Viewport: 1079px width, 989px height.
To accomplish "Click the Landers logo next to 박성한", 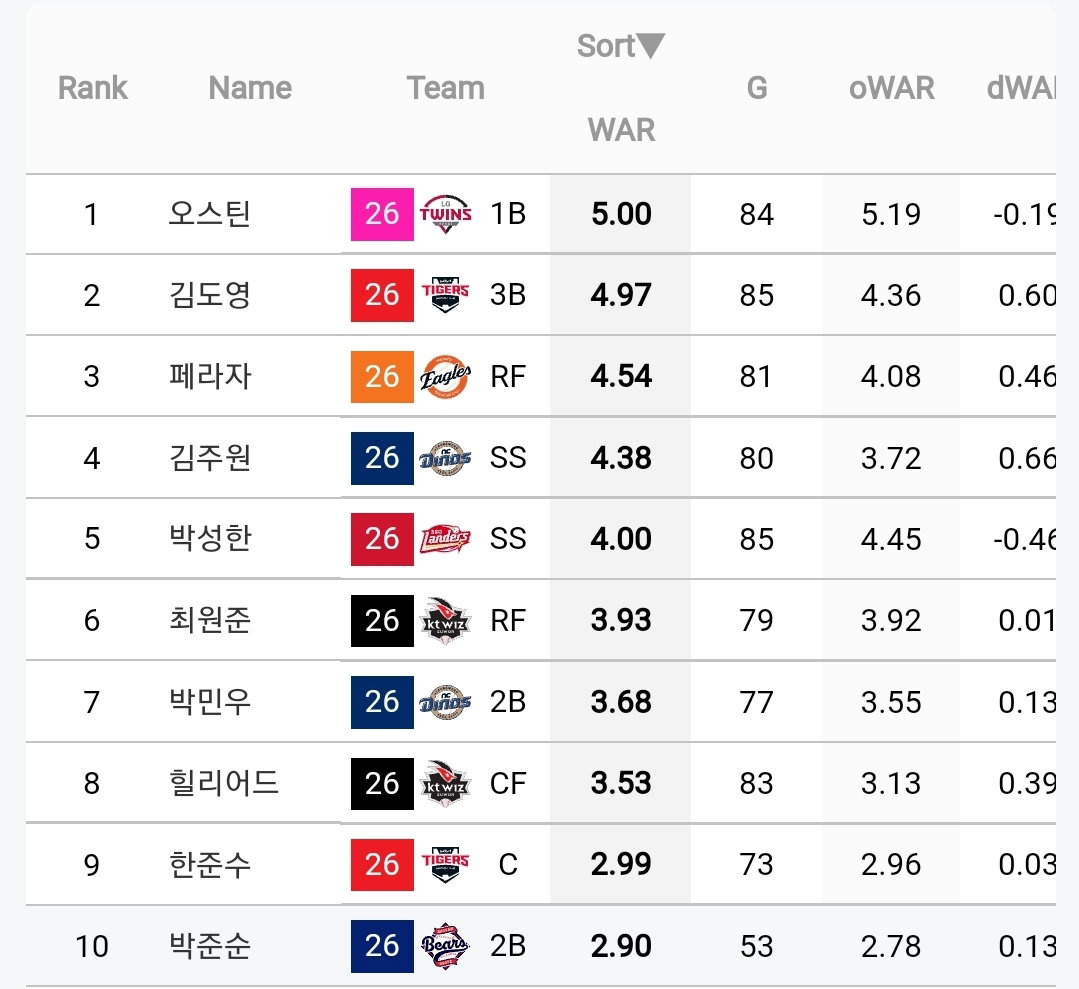I will coord(445,539).
